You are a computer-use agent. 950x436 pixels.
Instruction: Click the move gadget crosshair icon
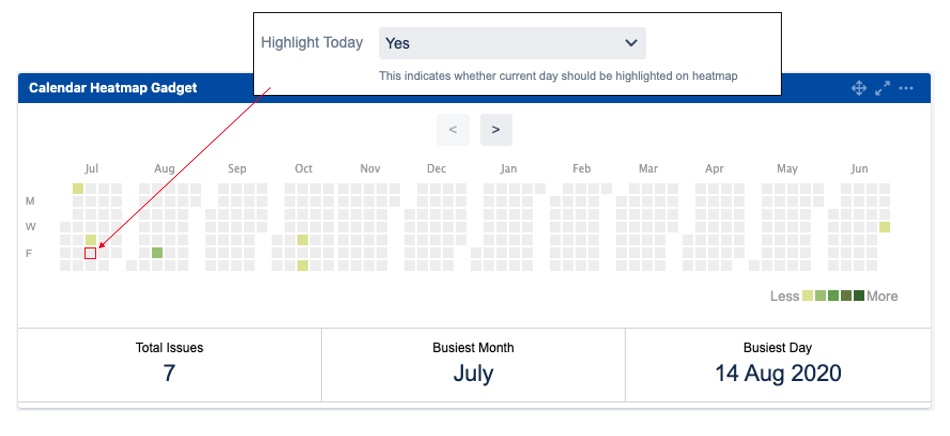(858, 88)
